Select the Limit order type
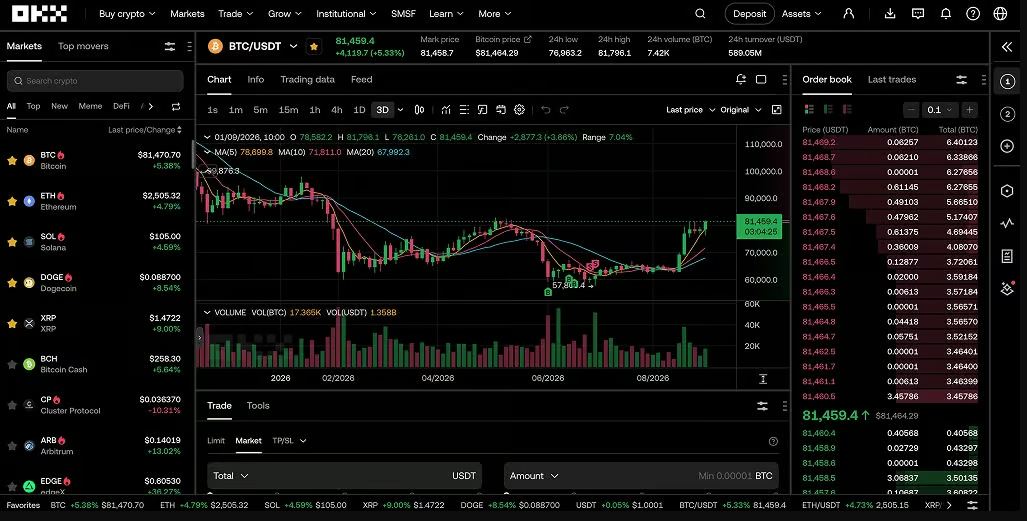1027x521 pixels. (x=216, y=440)
